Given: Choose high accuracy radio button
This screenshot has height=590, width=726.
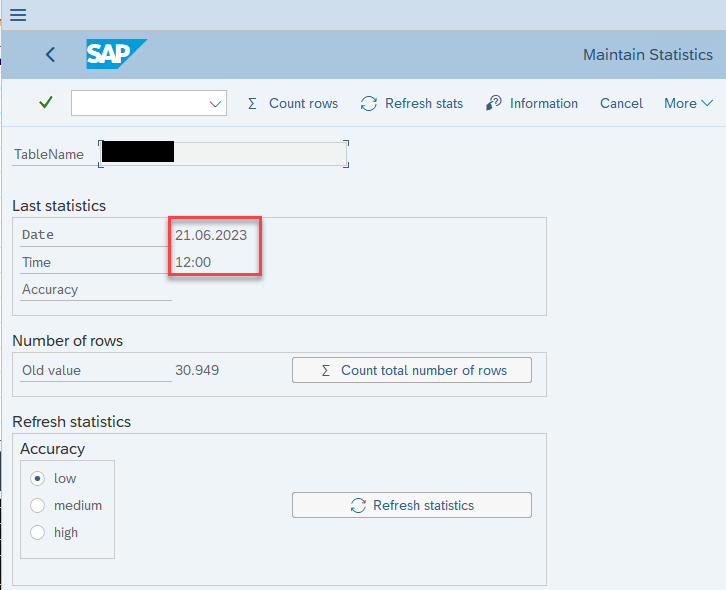Looking at the screenshot, I should pyautogui.click(x=38, y=533).
